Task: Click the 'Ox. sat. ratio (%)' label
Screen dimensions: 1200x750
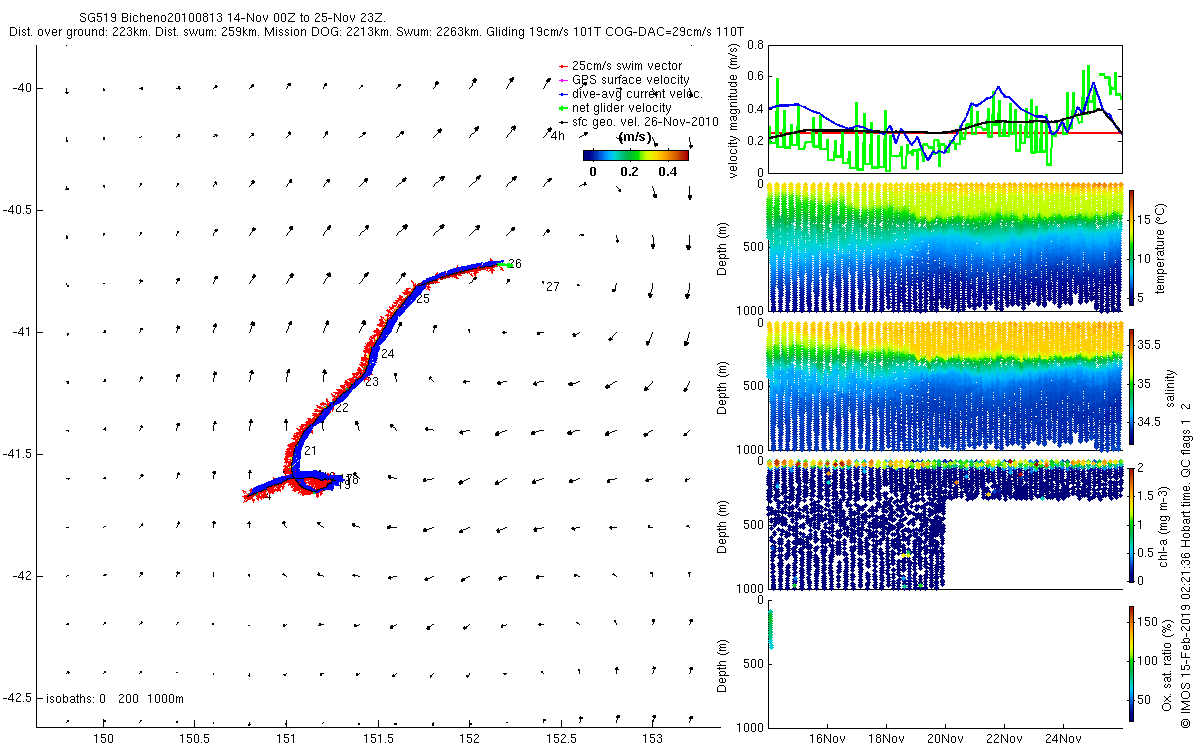Action: [1168, 664]
